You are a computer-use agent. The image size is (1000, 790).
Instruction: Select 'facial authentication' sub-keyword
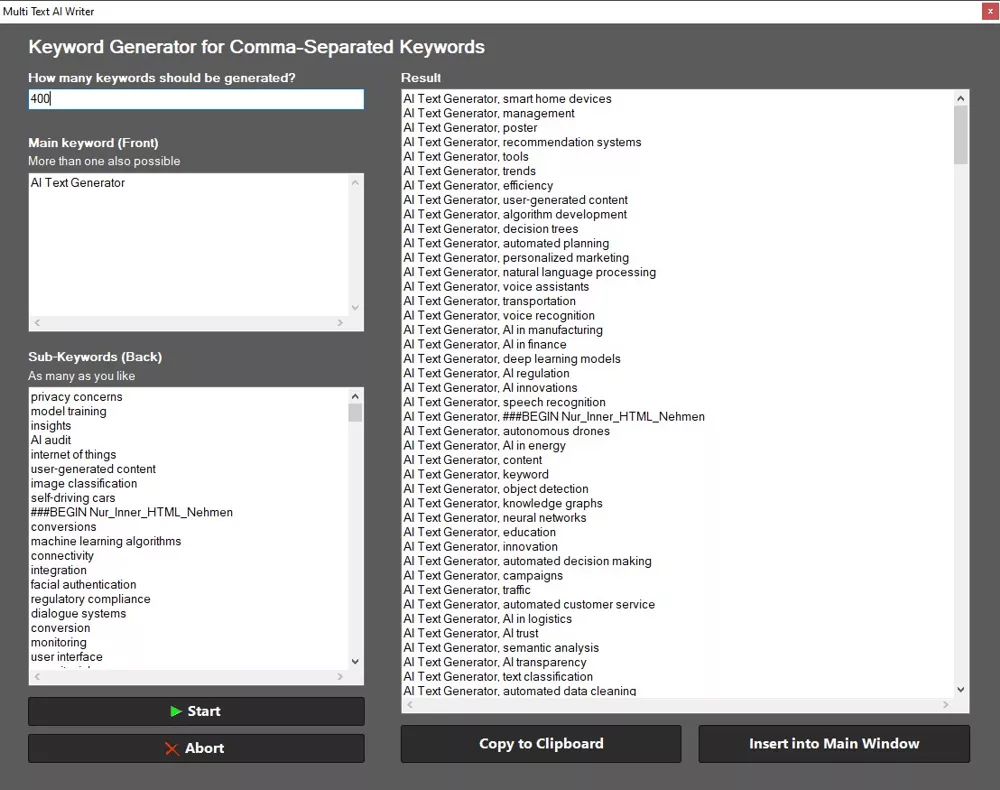click(x=84, y=585)
